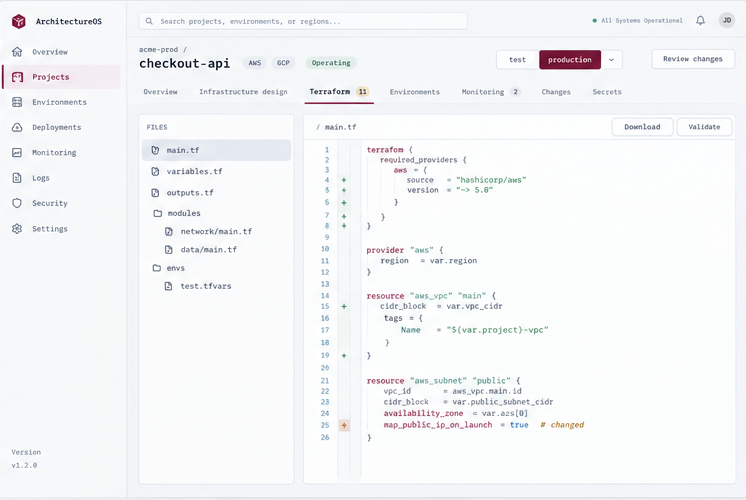Open the Environments tab

(414, 92)
